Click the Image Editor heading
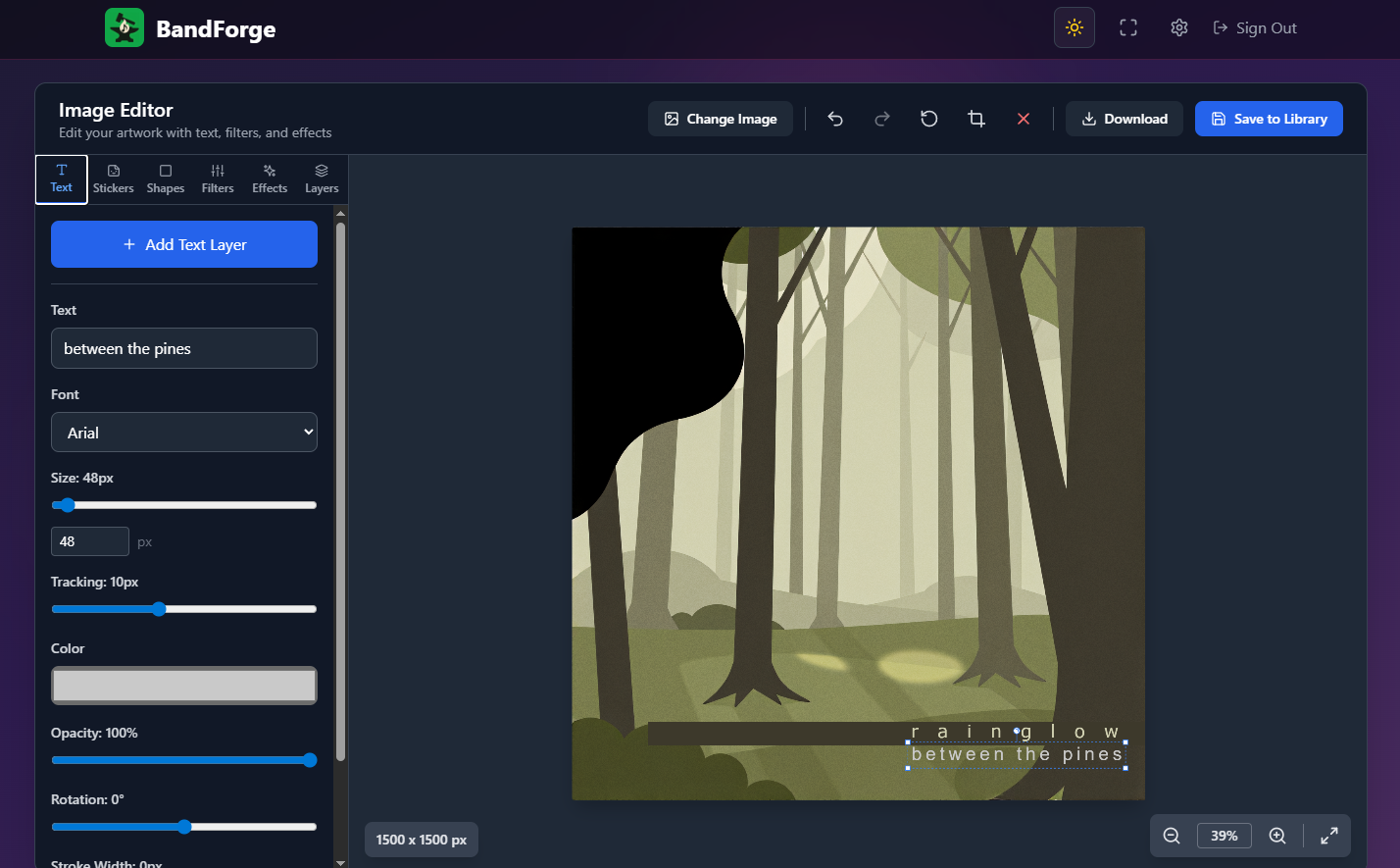 [x=116, y=110]
